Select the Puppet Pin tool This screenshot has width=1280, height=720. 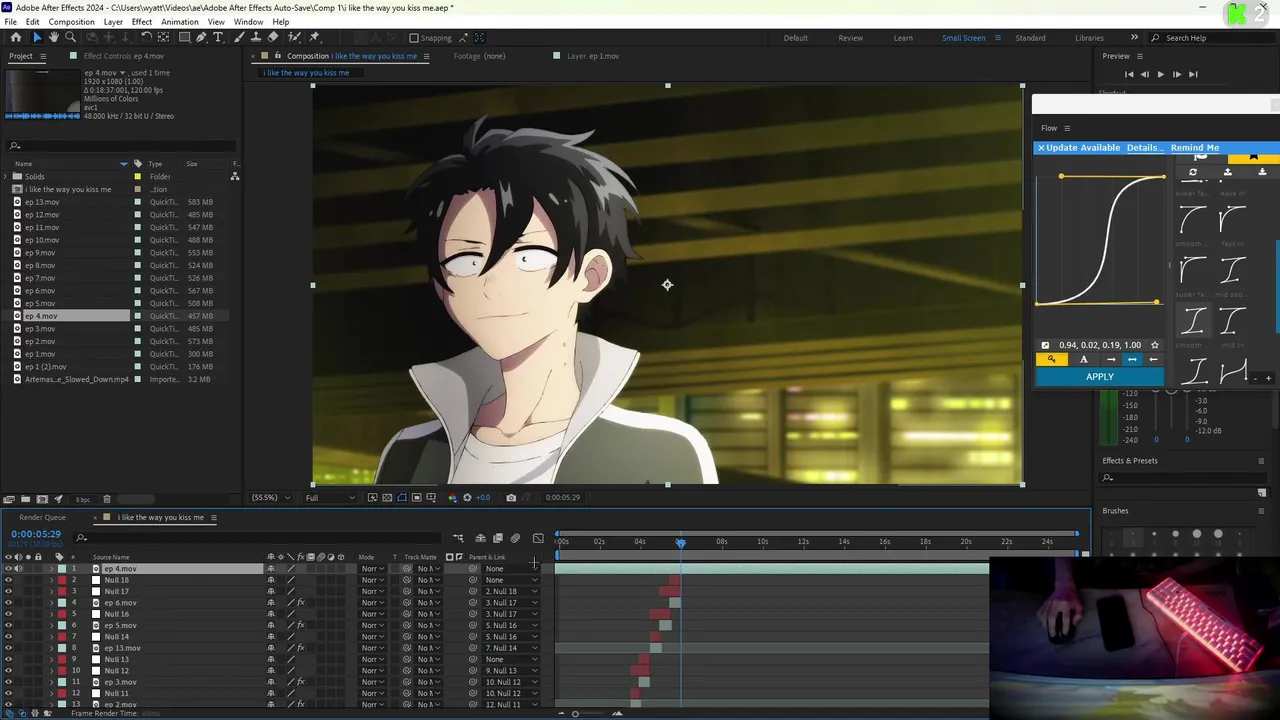point(314,37)
